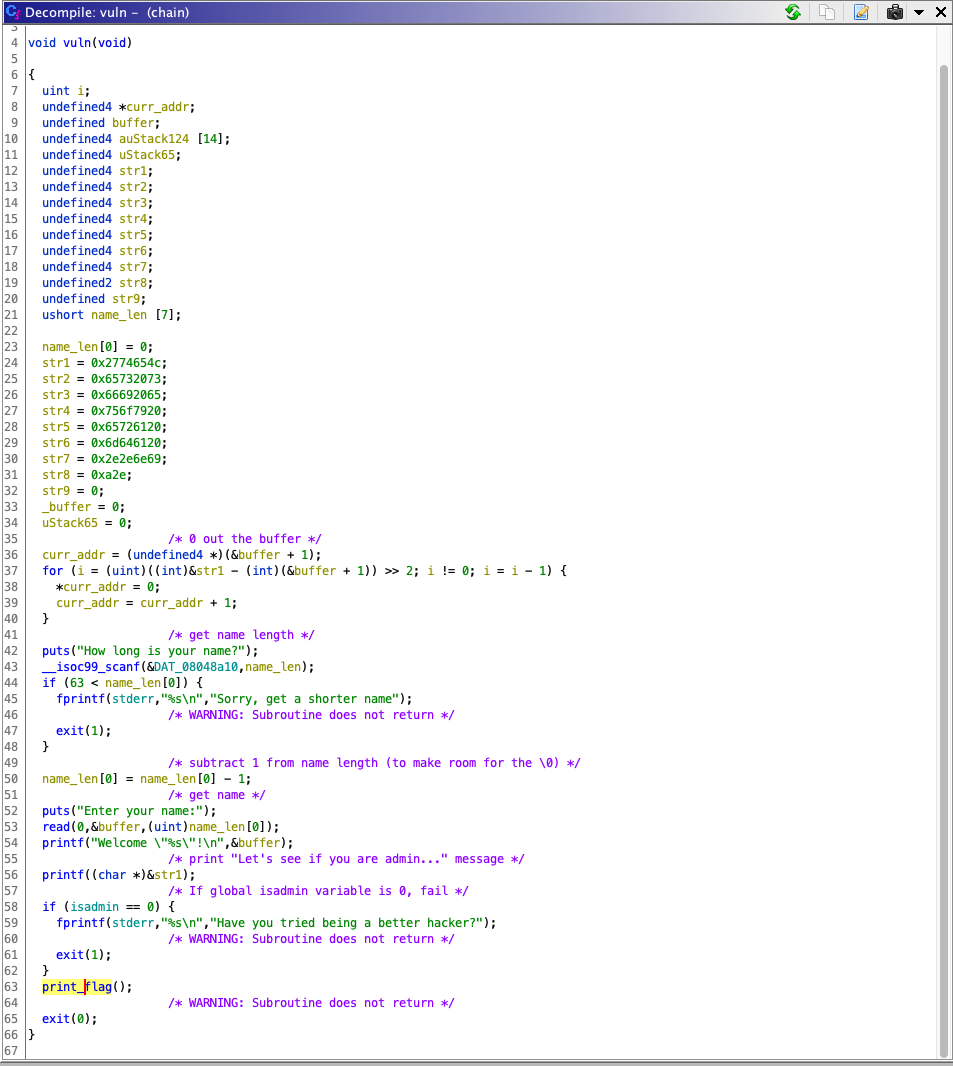Image resolution: width=953 pixels, height=1066 pixels.
Task: Click the "get name" comment on line 51
Action: (x=217, y=795)
